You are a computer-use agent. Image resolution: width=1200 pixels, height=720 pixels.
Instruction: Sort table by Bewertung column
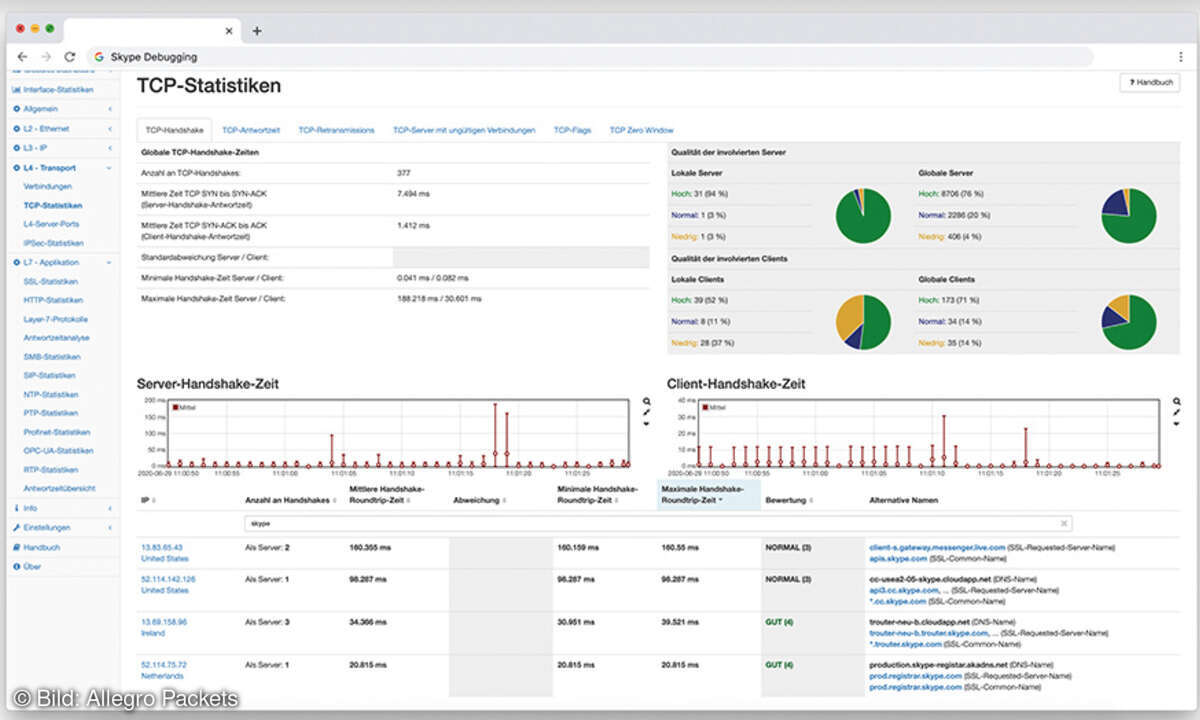[789, 499]
